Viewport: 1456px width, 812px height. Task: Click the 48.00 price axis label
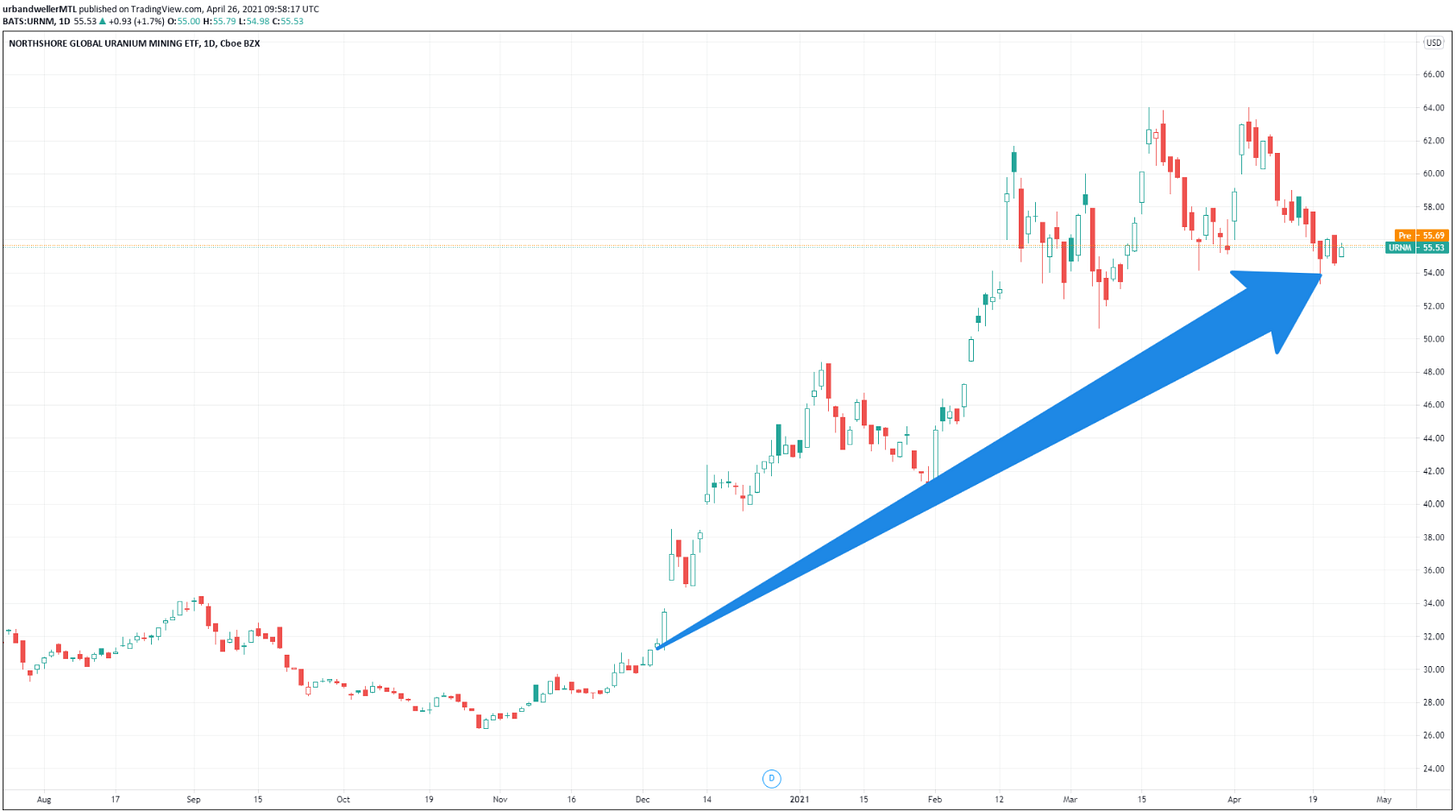pos(1433,372)
